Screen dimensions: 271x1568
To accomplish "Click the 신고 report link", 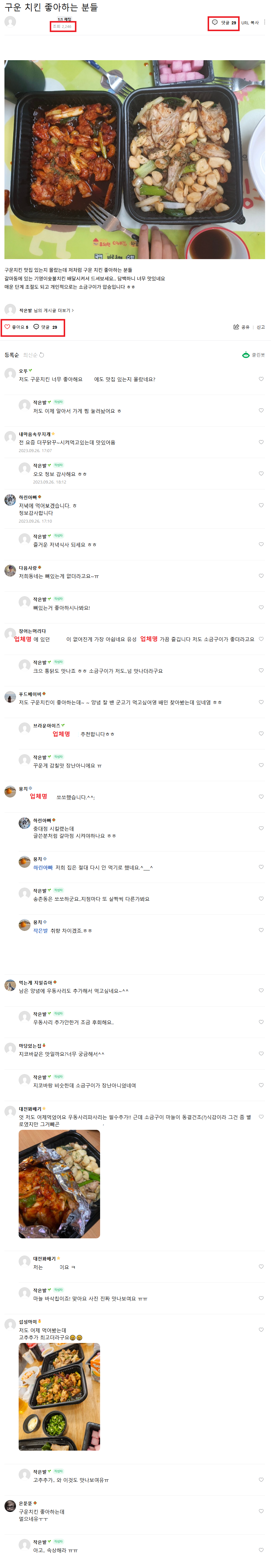I will (x=260, y=328).
